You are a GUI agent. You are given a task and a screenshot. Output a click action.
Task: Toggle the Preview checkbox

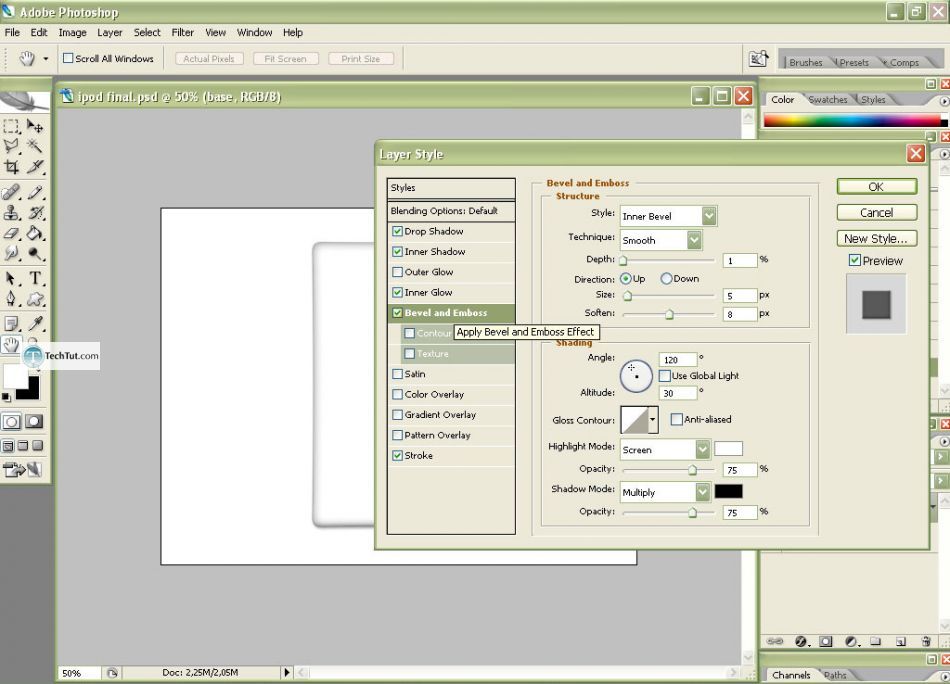click(854, 261)
